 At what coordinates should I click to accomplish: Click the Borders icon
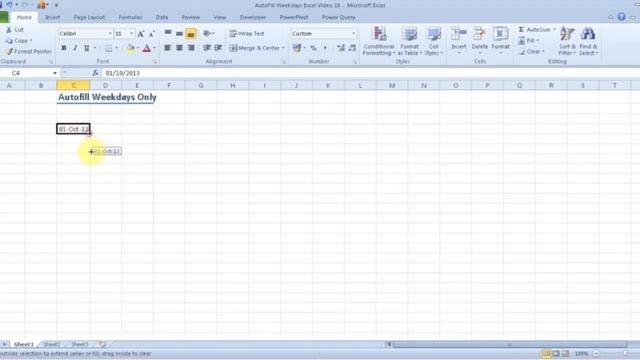108,48
